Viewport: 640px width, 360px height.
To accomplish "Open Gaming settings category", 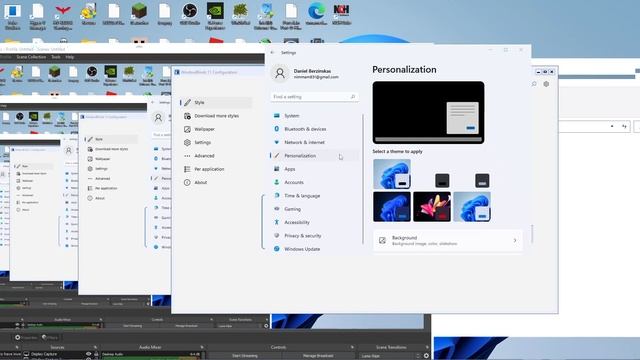I will pos(314,209).
